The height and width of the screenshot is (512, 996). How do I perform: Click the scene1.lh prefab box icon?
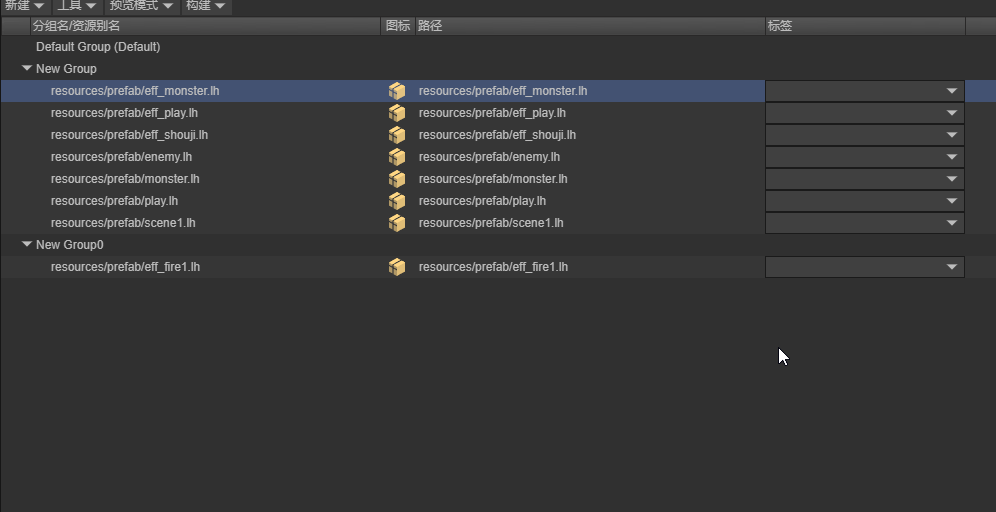point(397,223)
